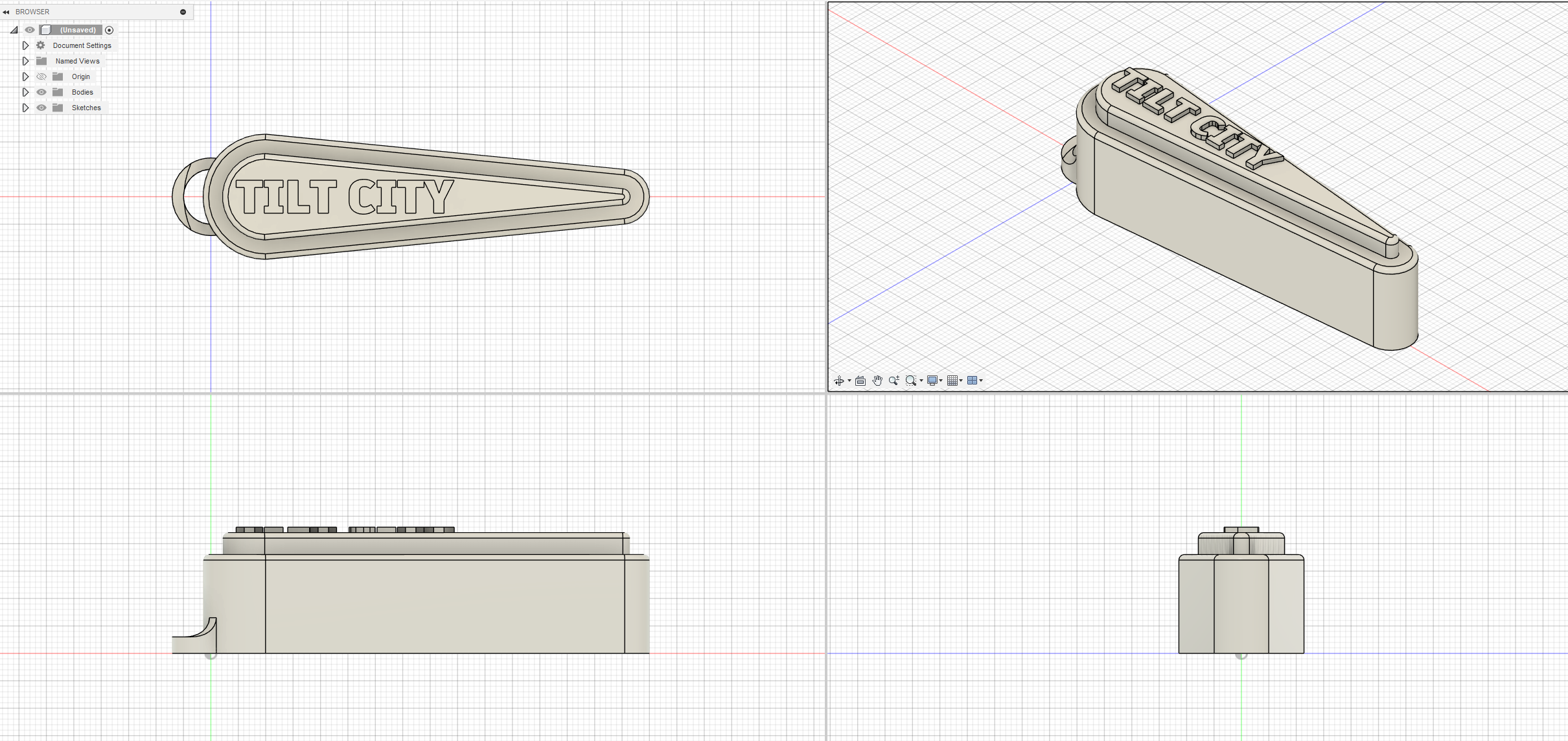Show the hidden Origin folder
The height and width of the screenshot is (741, 1568).
pyautogui.click(x=41, y=76)
